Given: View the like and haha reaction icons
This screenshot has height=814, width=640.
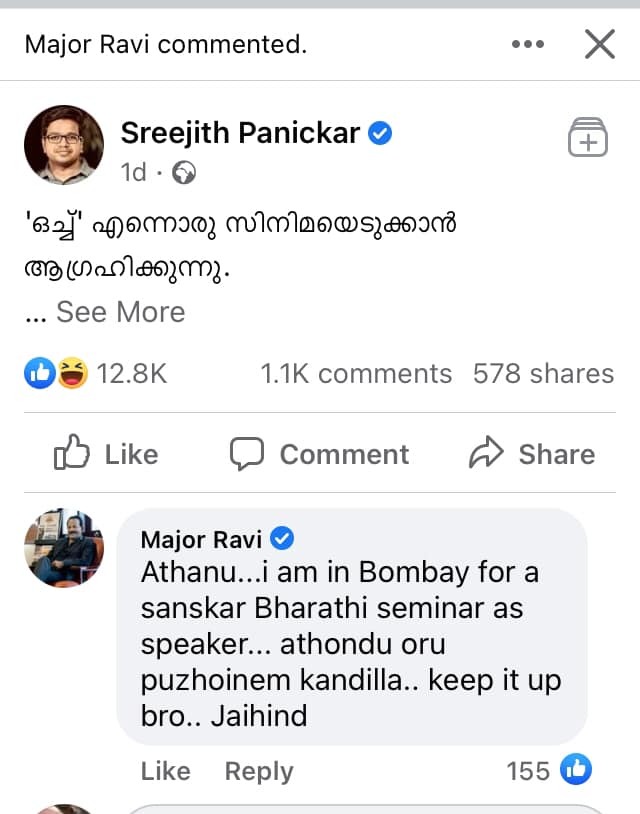Looking at the screenshot, I should [56, 374].
